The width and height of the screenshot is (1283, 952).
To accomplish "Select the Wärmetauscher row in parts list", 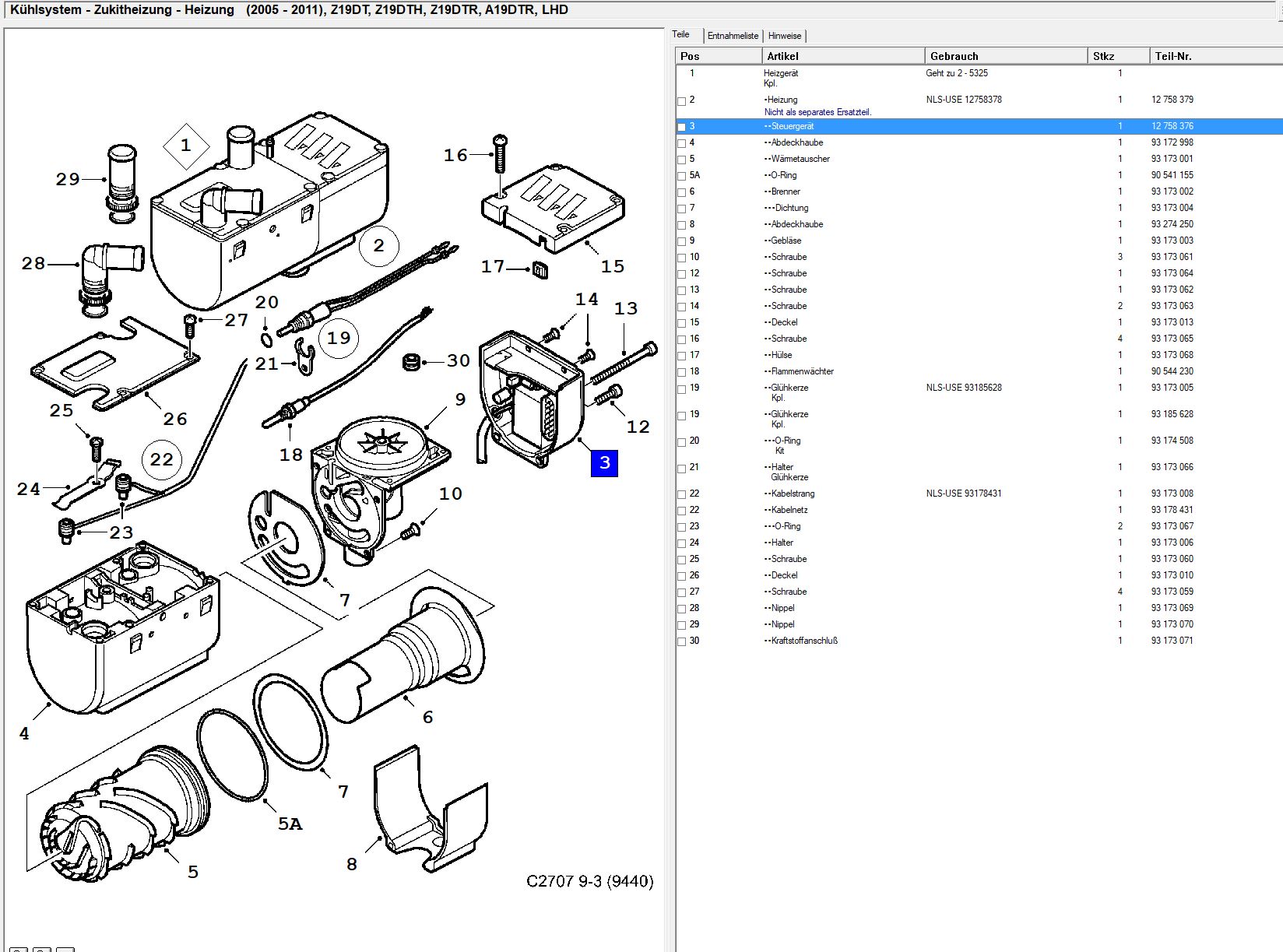I will (x=979, y=159).
